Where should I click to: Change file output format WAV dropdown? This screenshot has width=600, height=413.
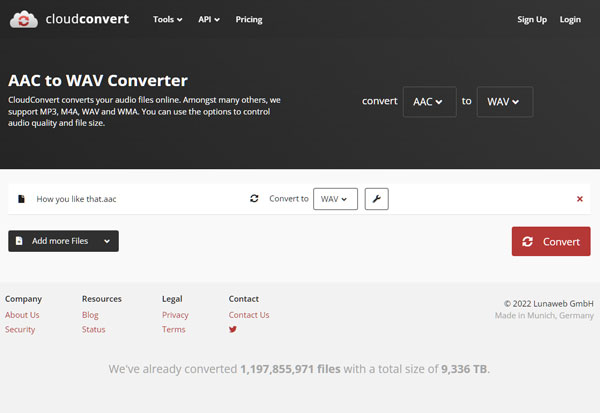click(335, 199)
